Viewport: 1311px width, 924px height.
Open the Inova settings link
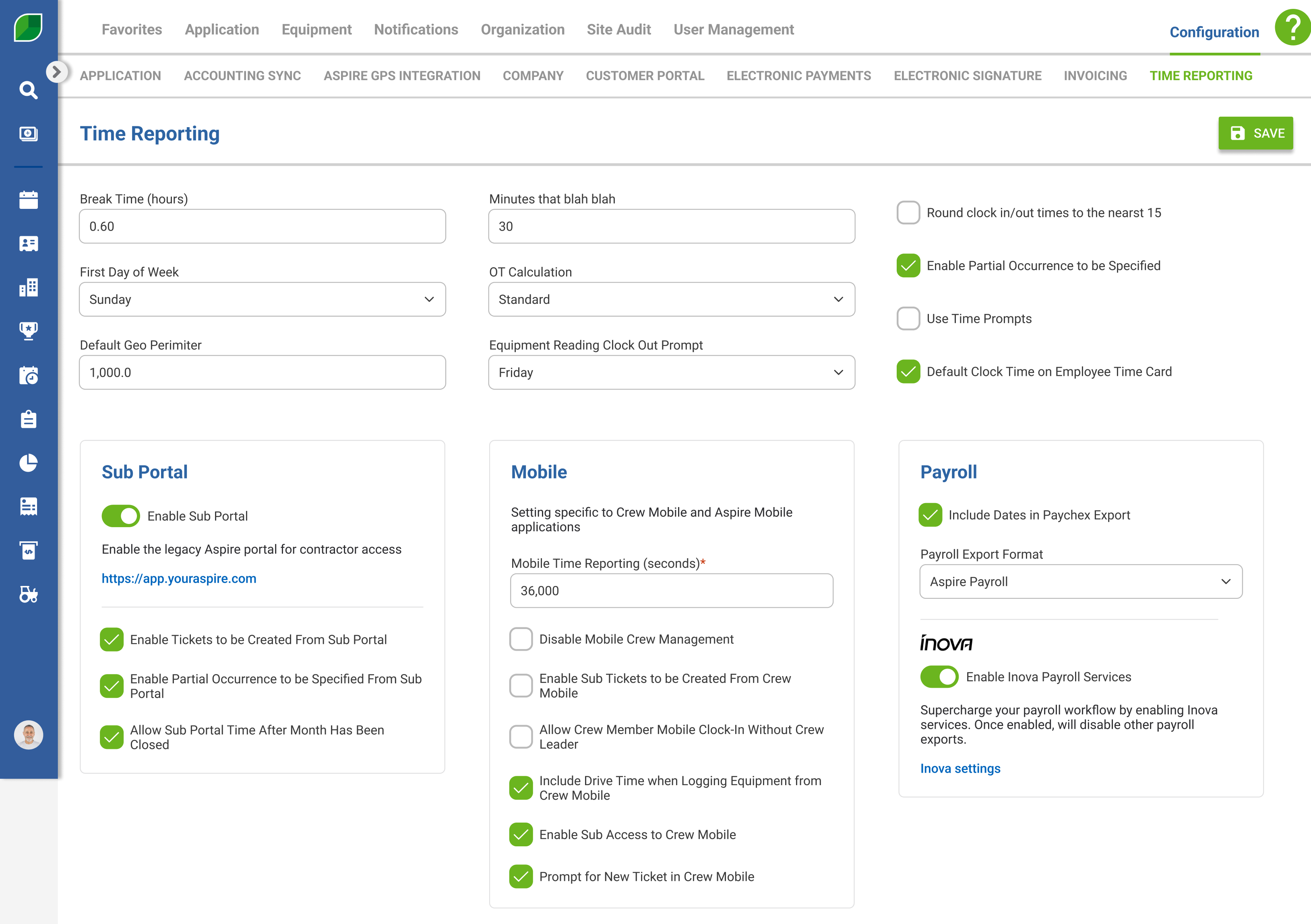[960, 769]
